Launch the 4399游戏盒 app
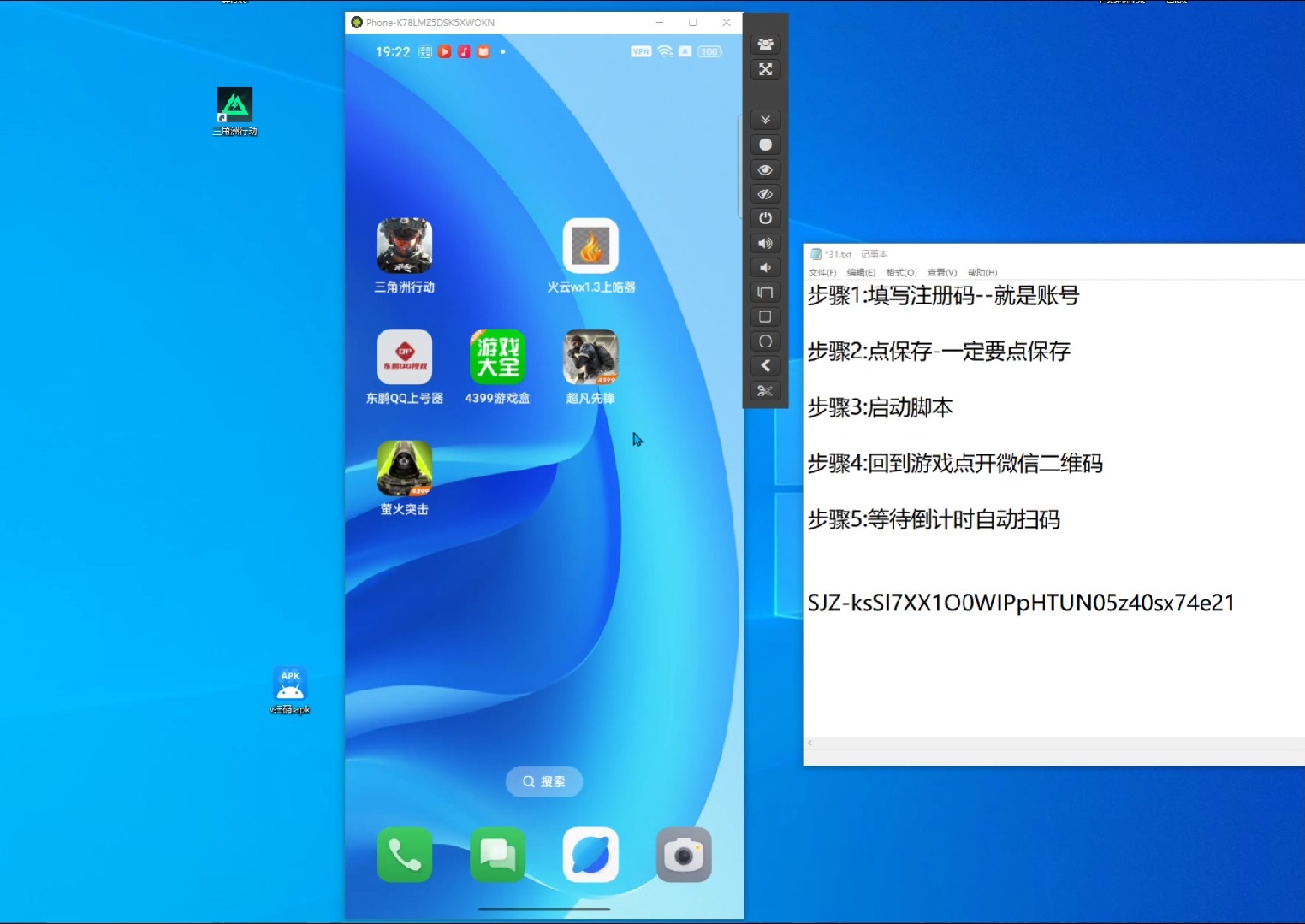Image resolution: width=1305 pixels, height=924 pixels. pos(497,357)
